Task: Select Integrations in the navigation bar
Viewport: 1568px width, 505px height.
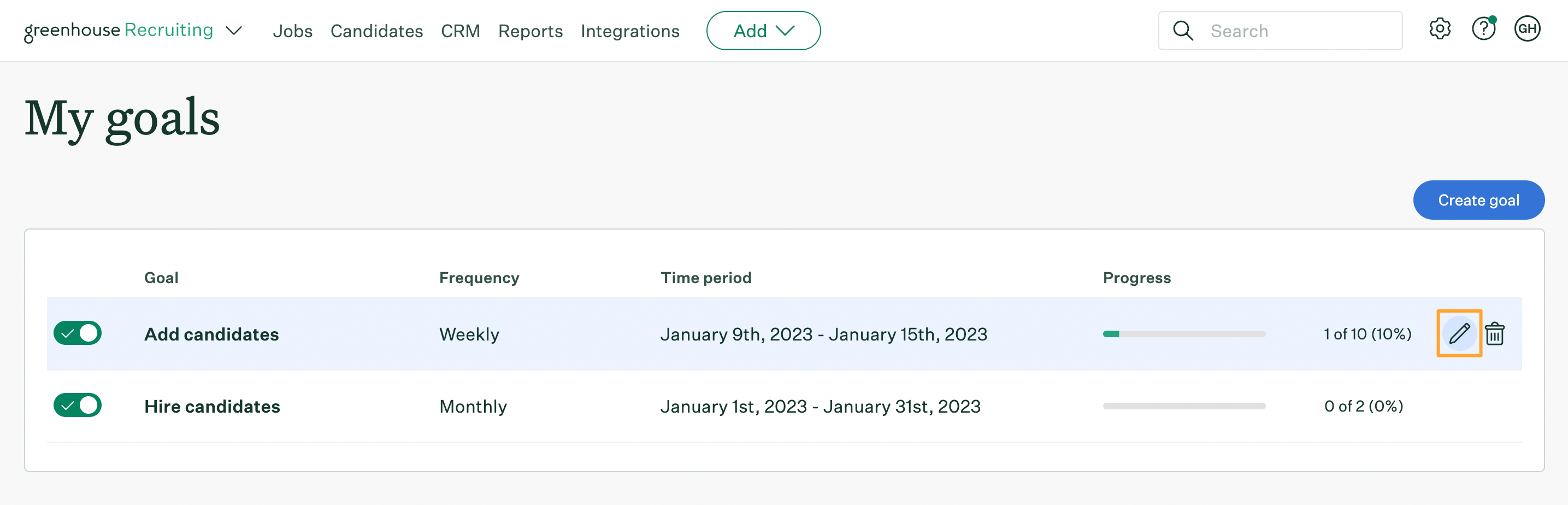Action: pyautogui.click(x=629, y=31)
